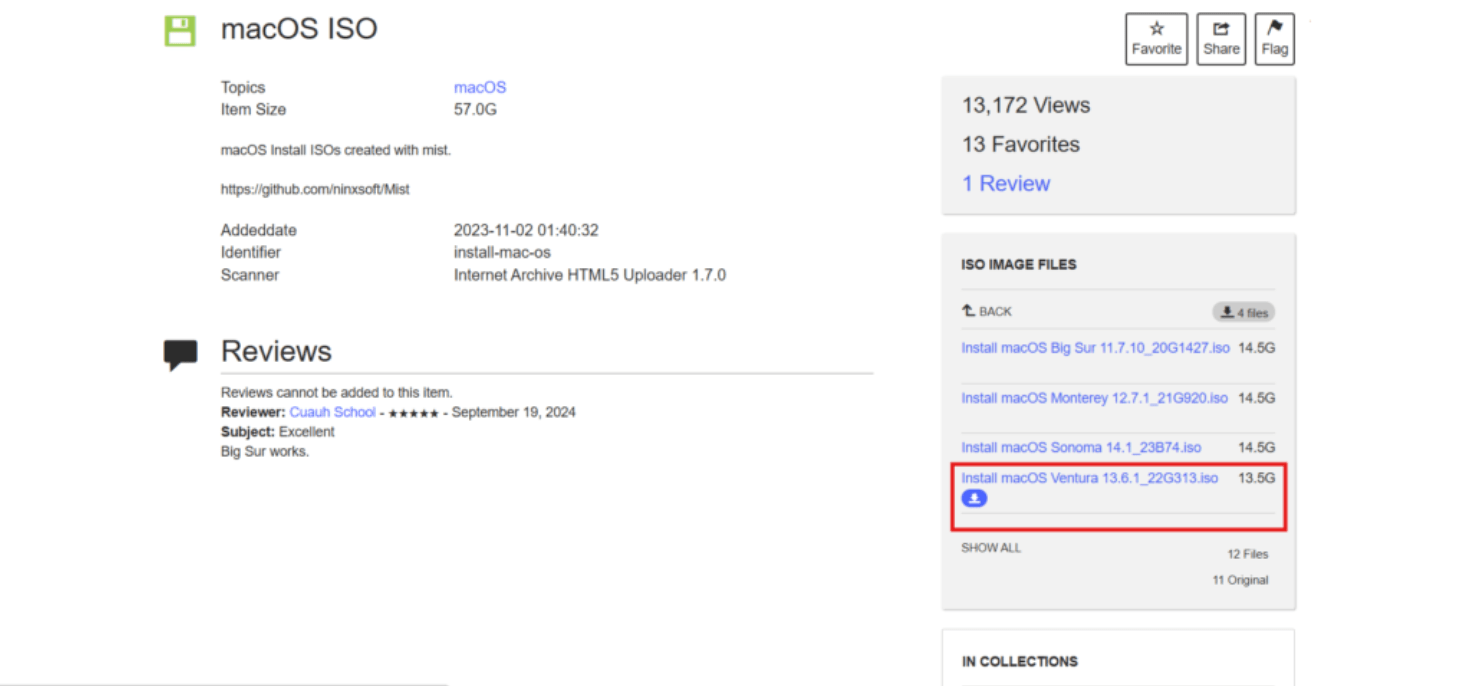Click the Favorite star button
The image size is (1464, 686).
(1156, 39)
